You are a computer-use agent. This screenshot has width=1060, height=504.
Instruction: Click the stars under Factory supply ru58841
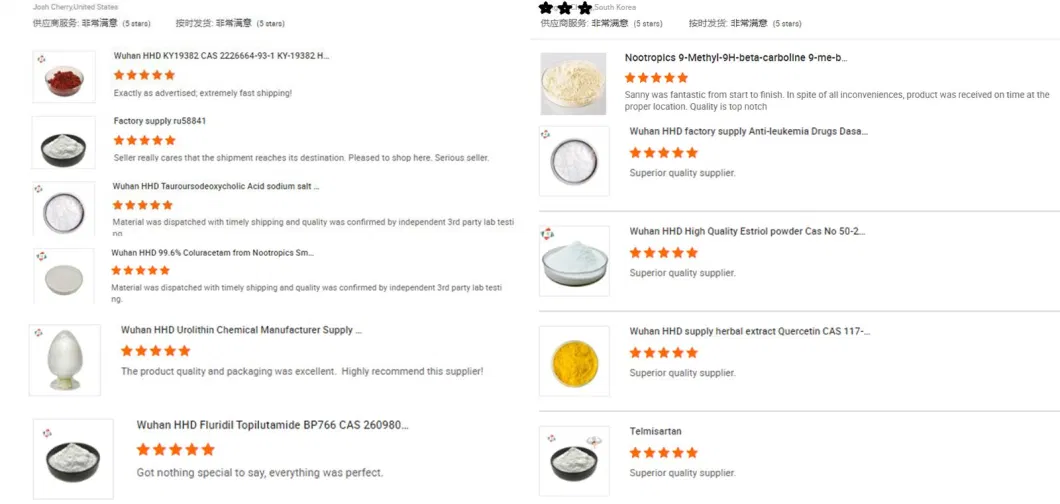click(x=144, y=141)
